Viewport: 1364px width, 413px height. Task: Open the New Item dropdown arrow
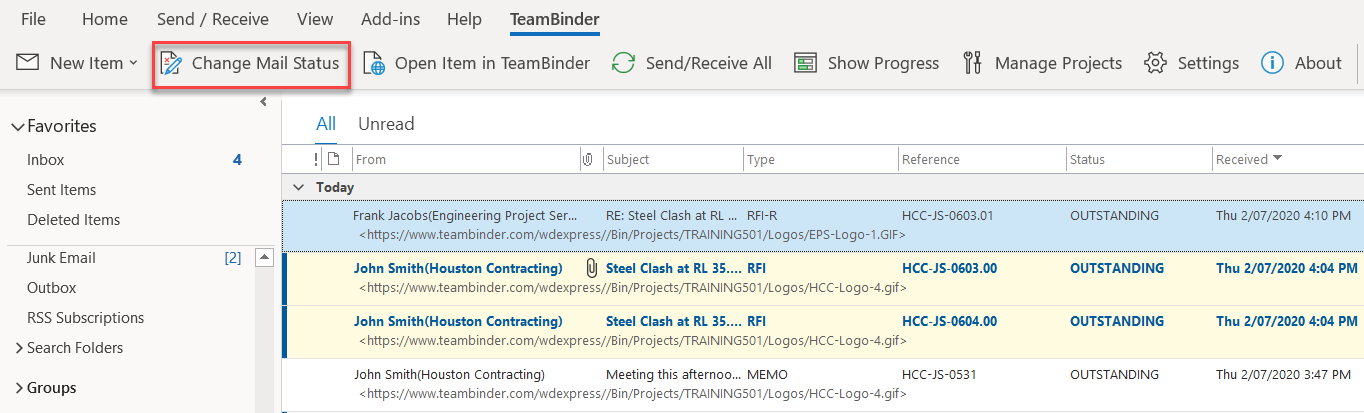tap(133, 63)
